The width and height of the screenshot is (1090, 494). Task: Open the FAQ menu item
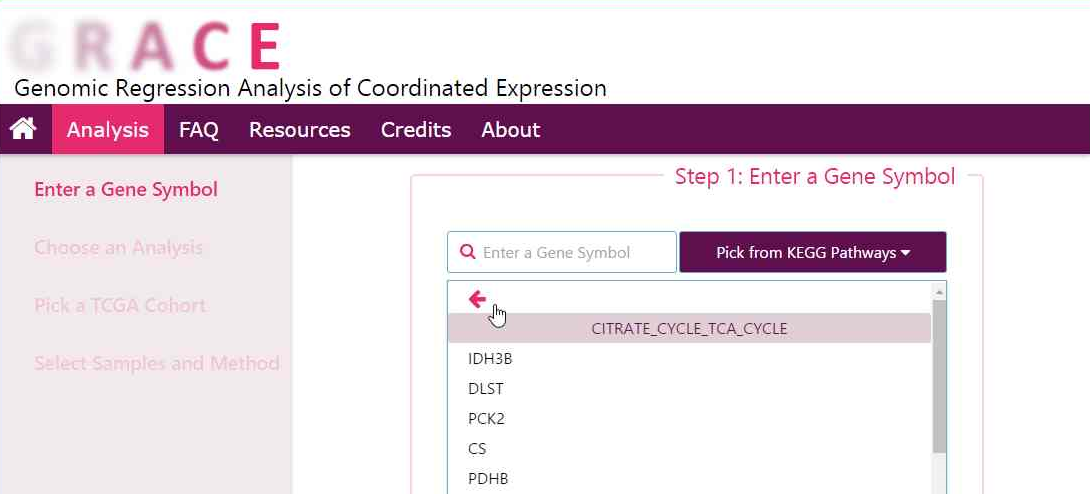[199, 129]
